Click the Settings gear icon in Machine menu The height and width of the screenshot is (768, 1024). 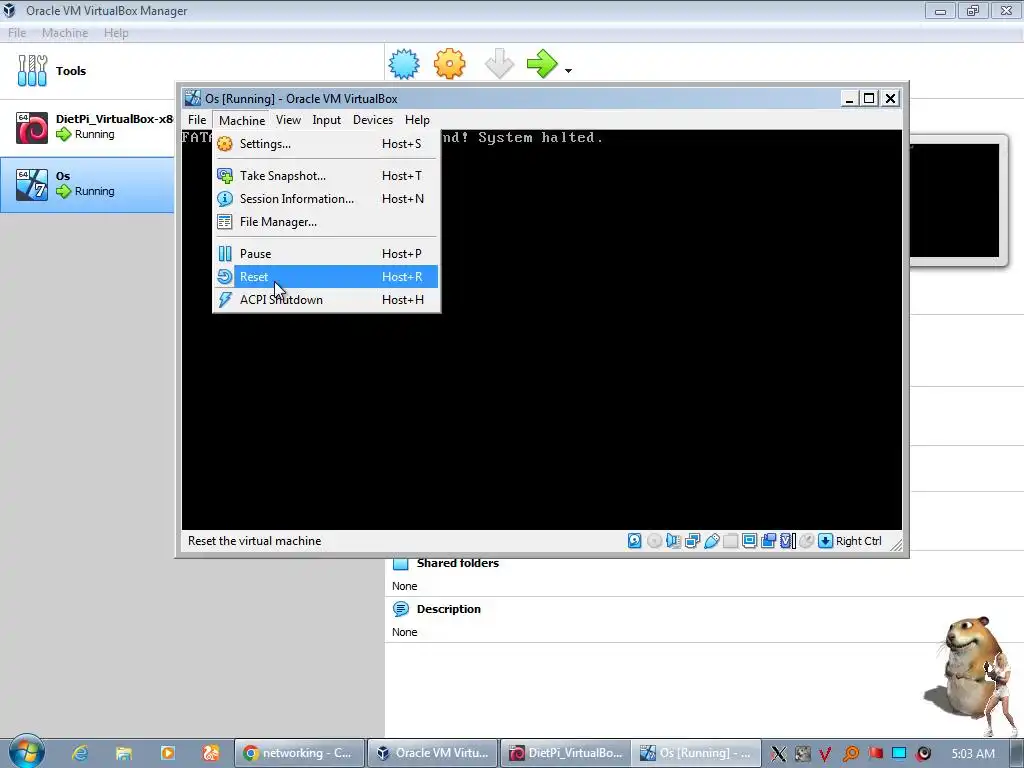225,144
